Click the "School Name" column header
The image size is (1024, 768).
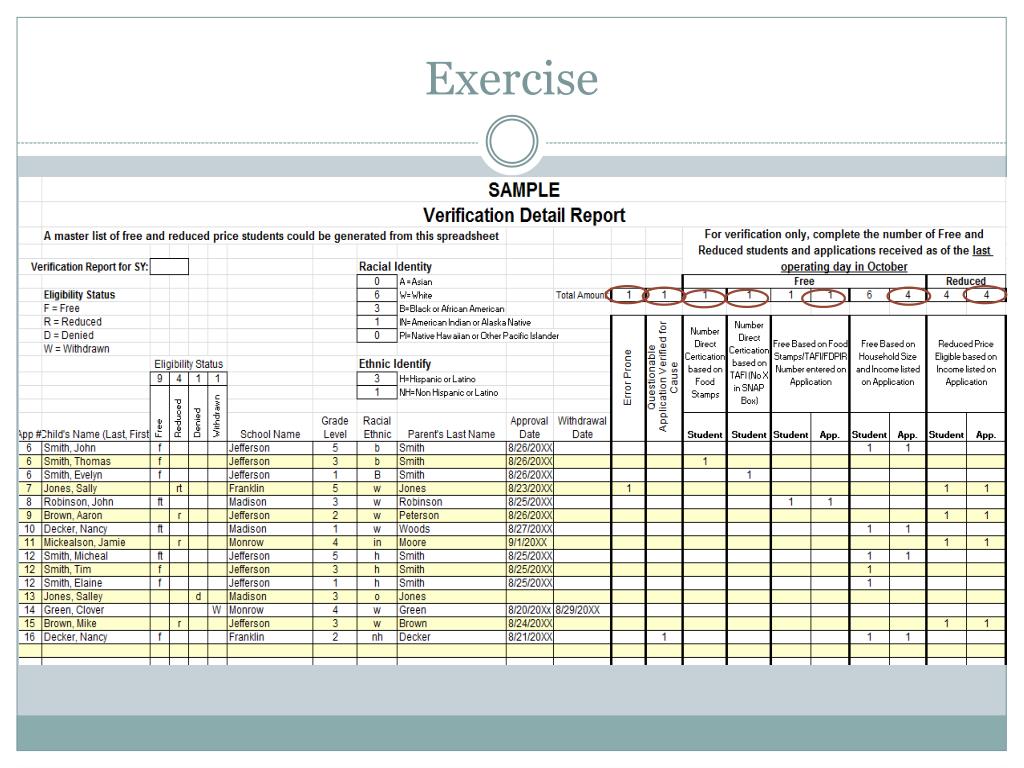(270, 434)
